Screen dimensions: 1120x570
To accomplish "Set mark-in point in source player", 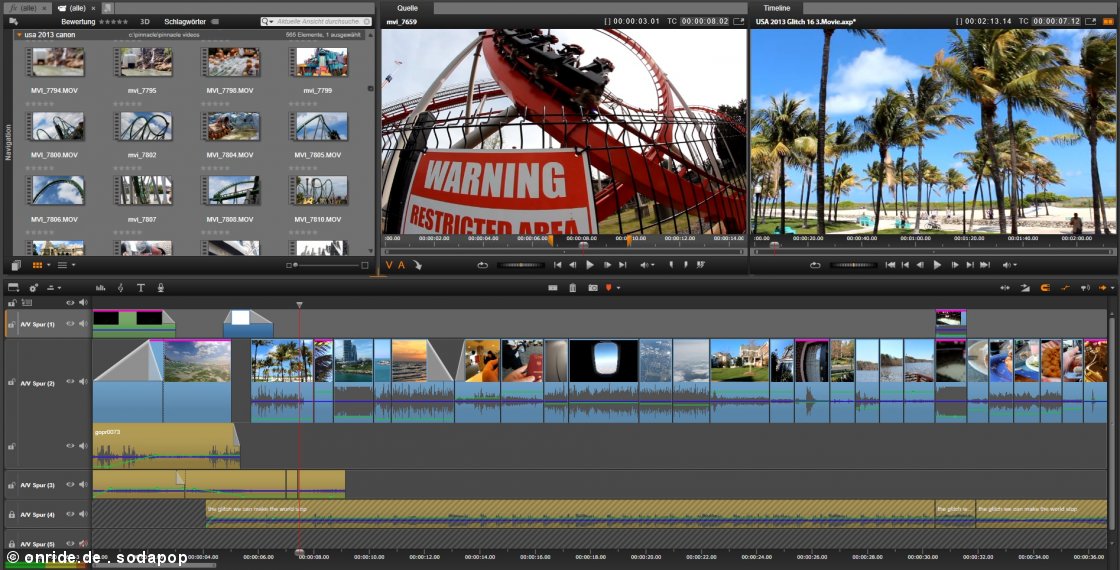I will coord(671,265).
